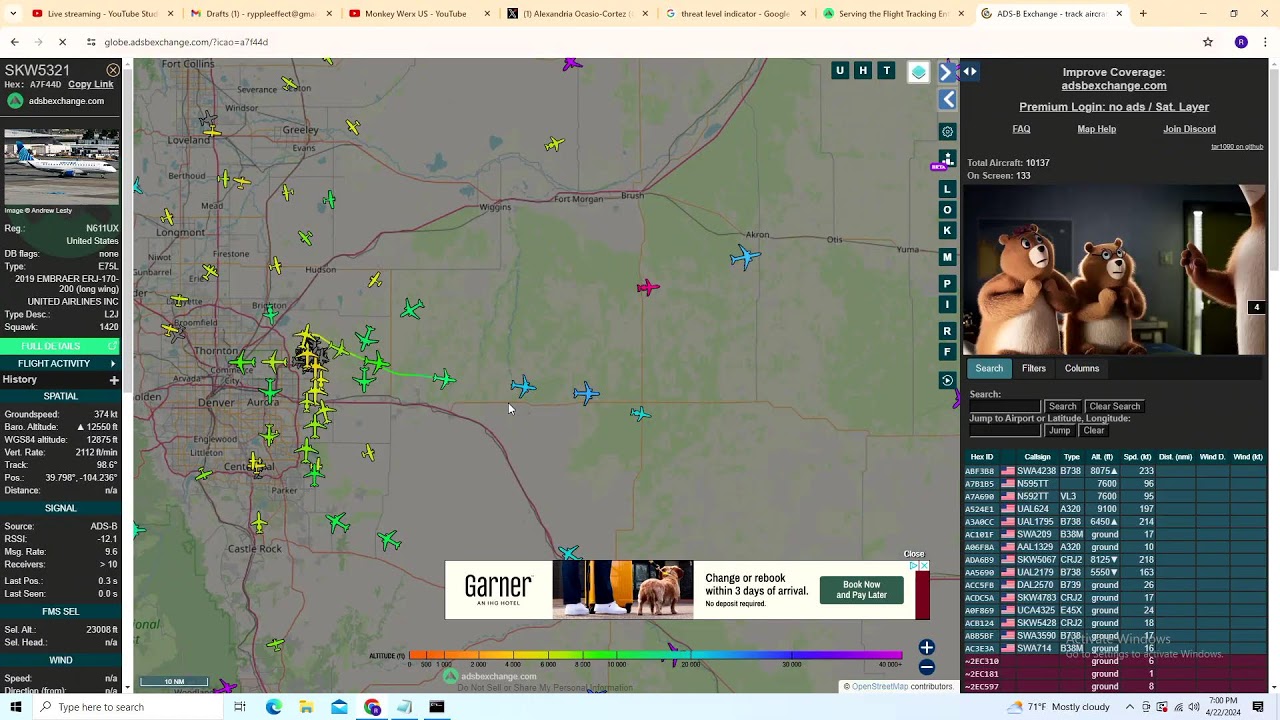Image resolution: width=1280 pixels, height=720 pixels.
Task: Click the Jump button
Action: pyautogui.click(x=1059, y=431)
